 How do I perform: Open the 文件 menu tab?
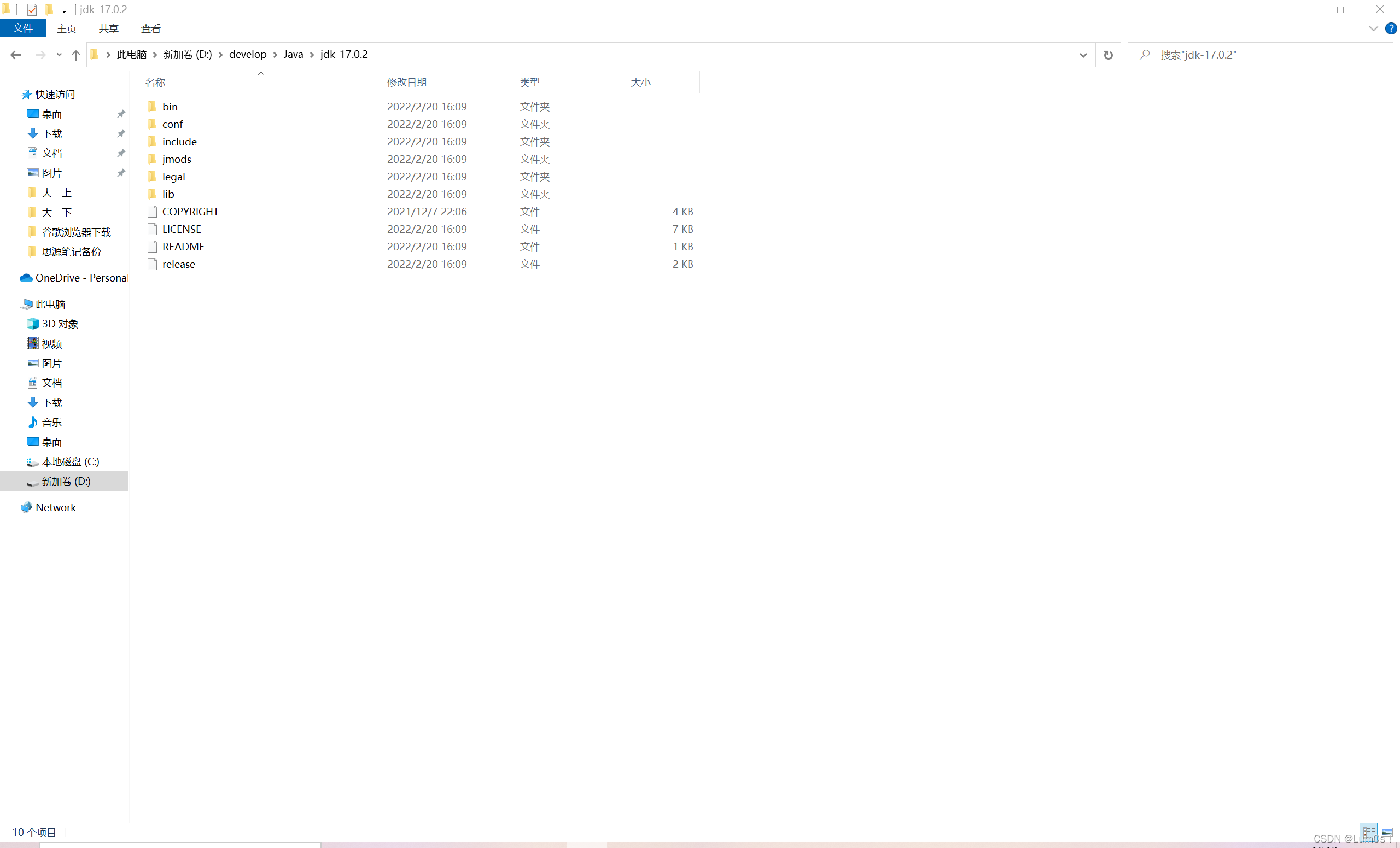[x=23, y=28]
